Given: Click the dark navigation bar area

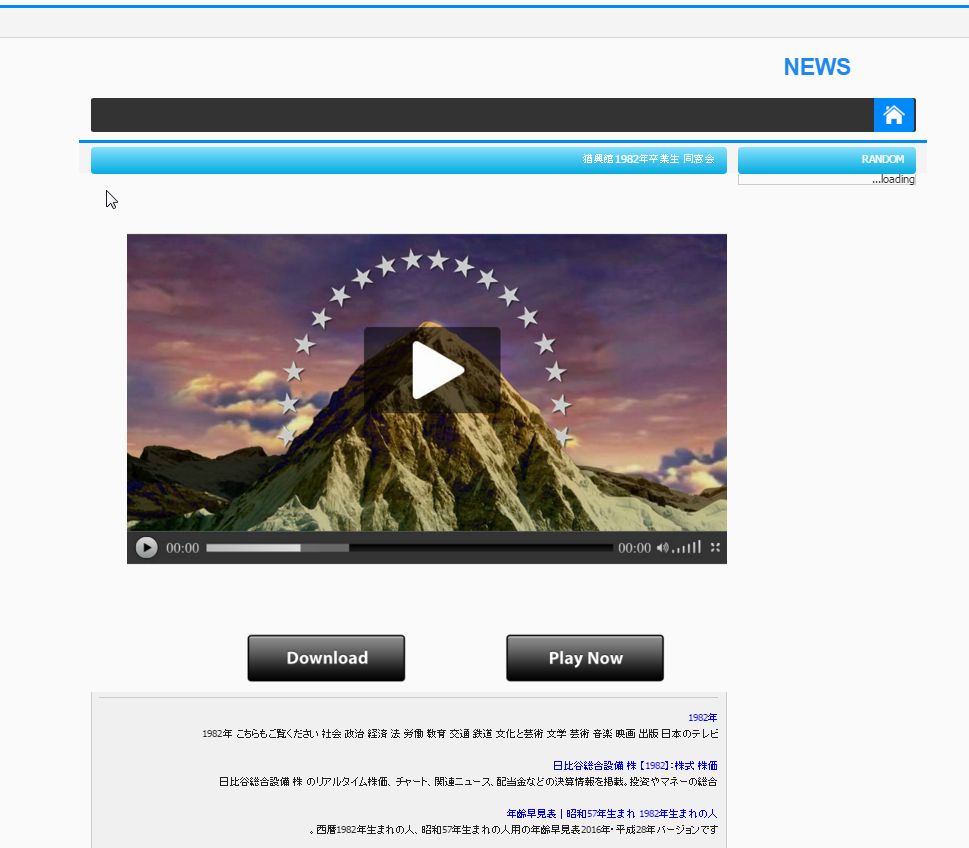Looking at the screenshot, I should 480,115.
